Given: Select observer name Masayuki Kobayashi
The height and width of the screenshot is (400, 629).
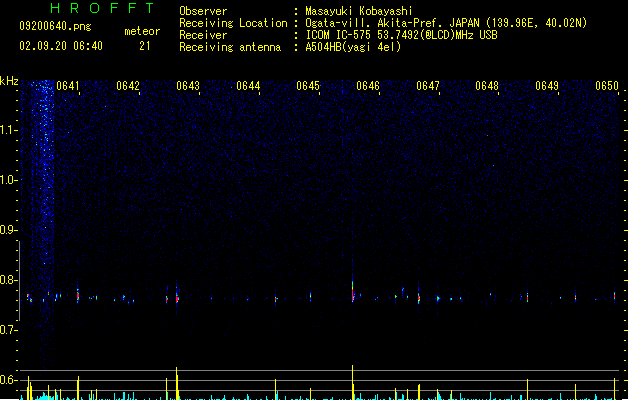Looking at the screenshot, I should tap(359, 11).
